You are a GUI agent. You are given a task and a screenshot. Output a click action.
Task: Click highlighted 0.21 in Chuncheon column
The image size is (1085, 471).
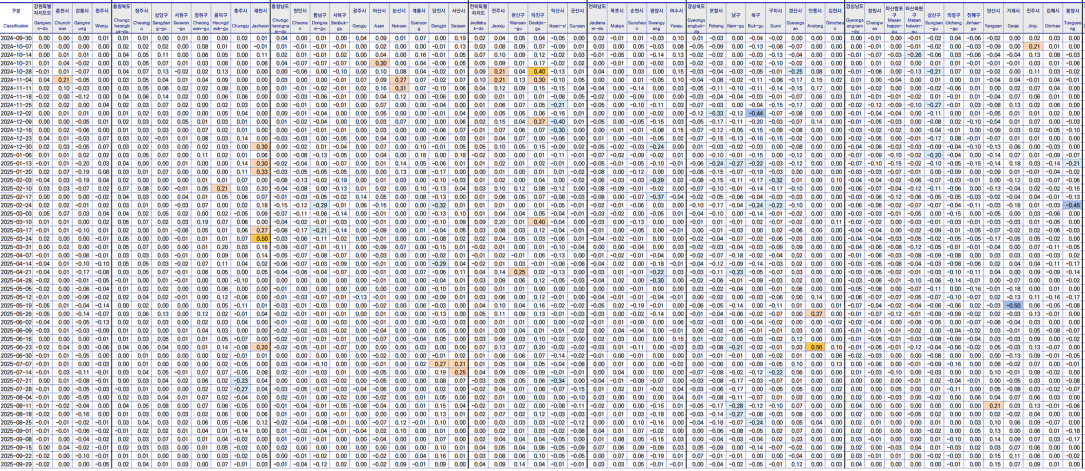(x=63, y=80)
